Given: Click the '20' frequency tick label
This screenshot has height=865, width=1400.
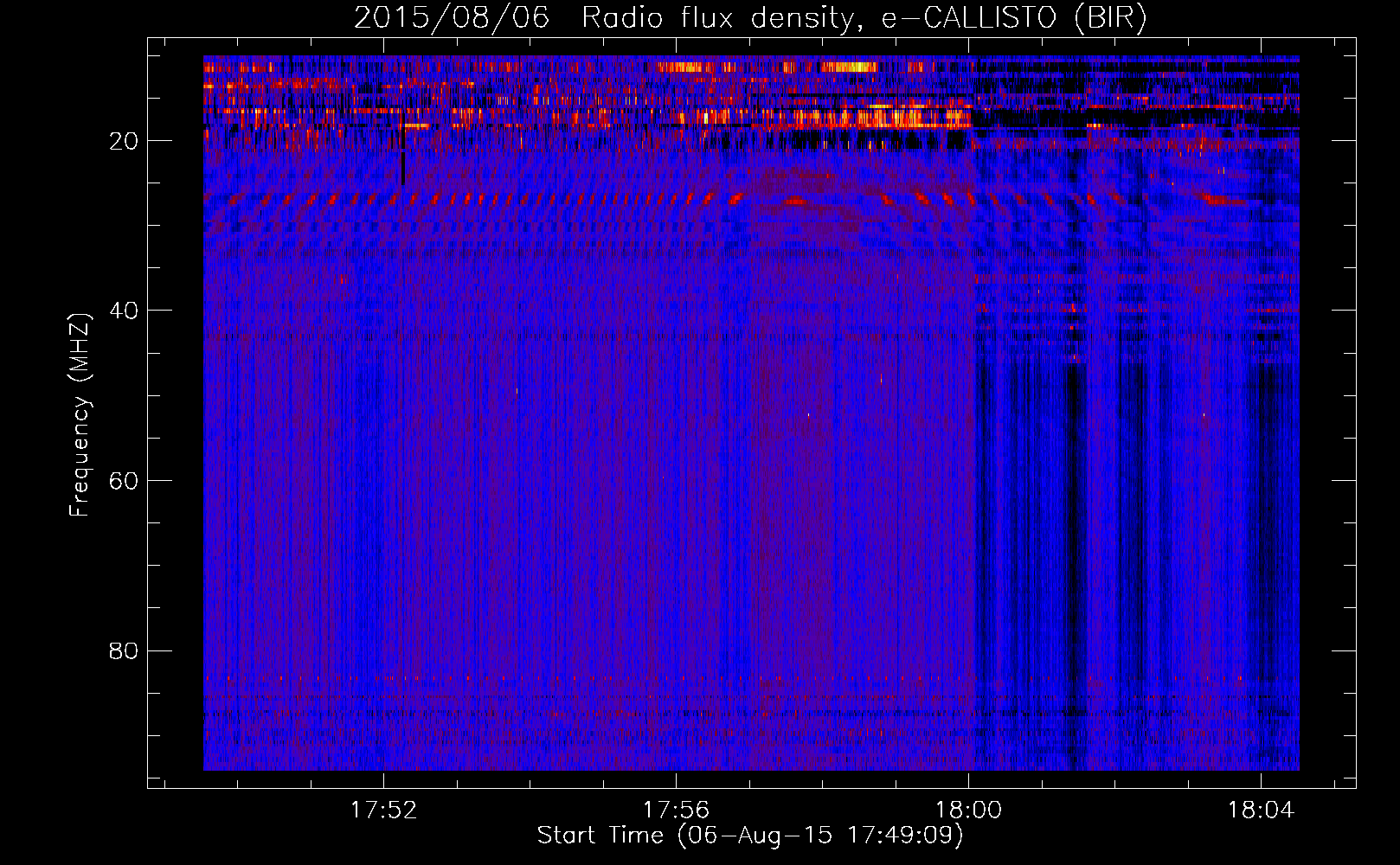Looking at the screenshot, I should (124, 141).
